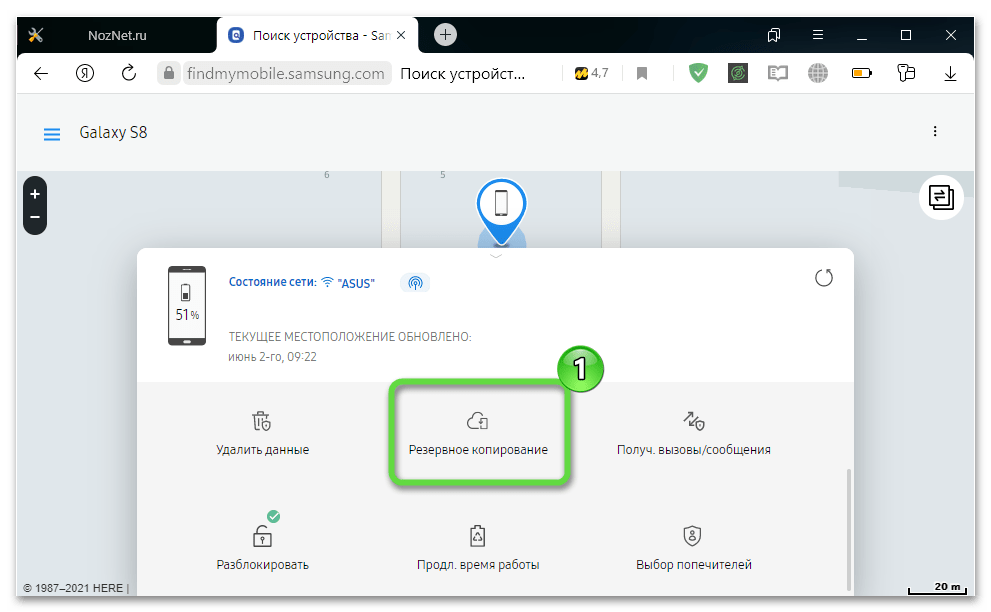
Task: Zoom out the map with minus button
Action: (x=35, y=217)
